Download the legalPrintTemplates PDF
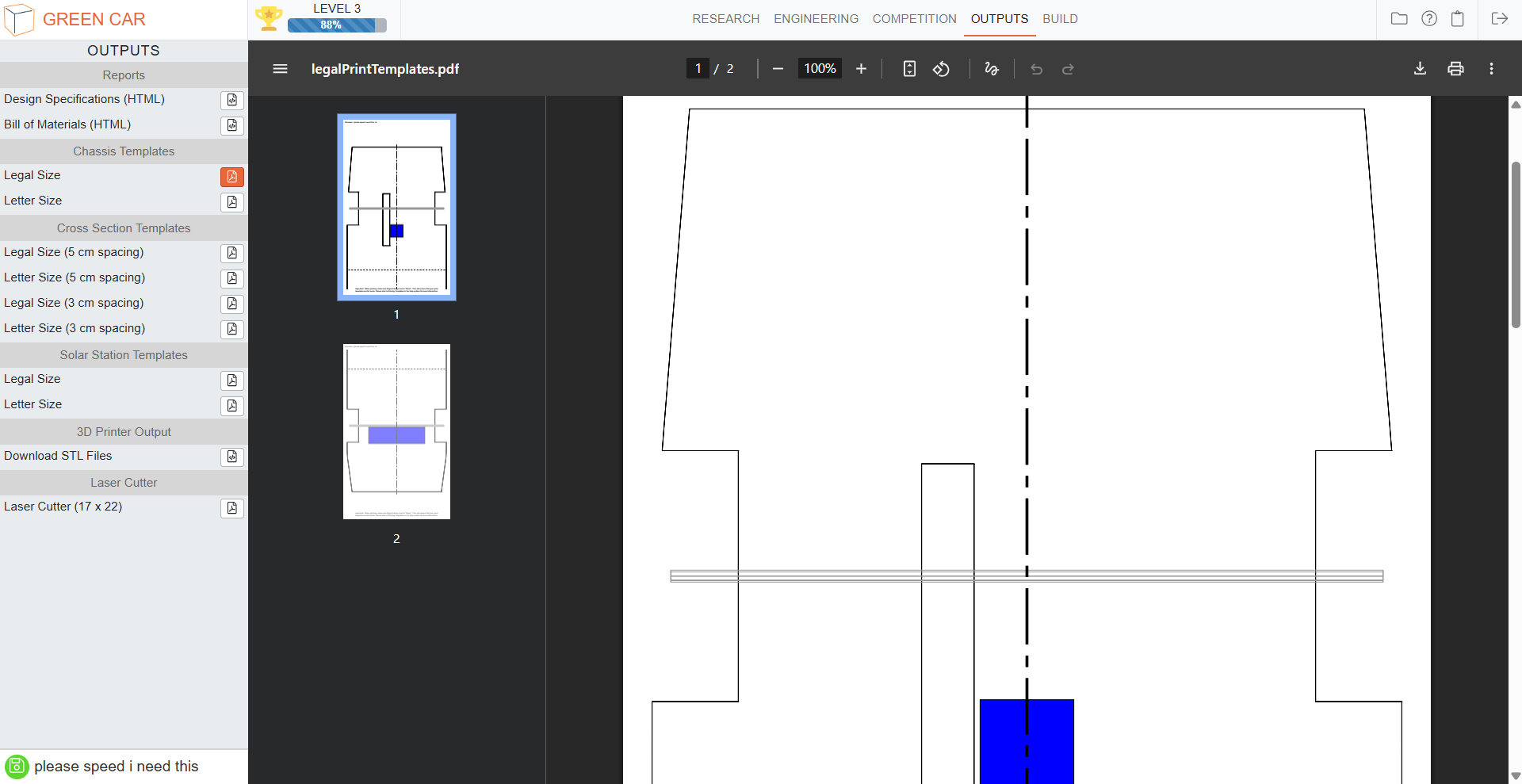The width and height of the screenshot is (1522, 784). (1420, 69)
